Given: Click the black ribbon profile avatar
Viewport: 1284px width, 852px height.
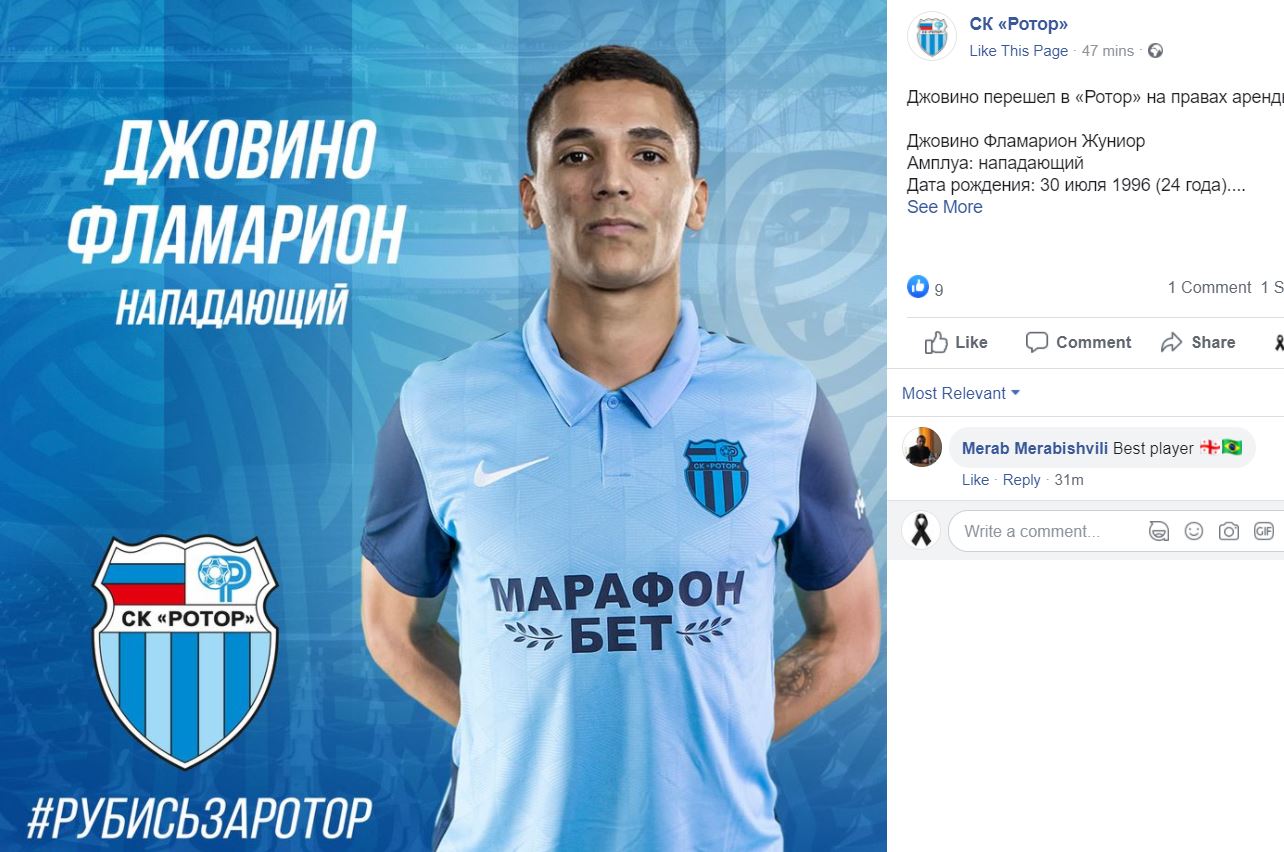Looking at the screenshot, I should (921, 530).
